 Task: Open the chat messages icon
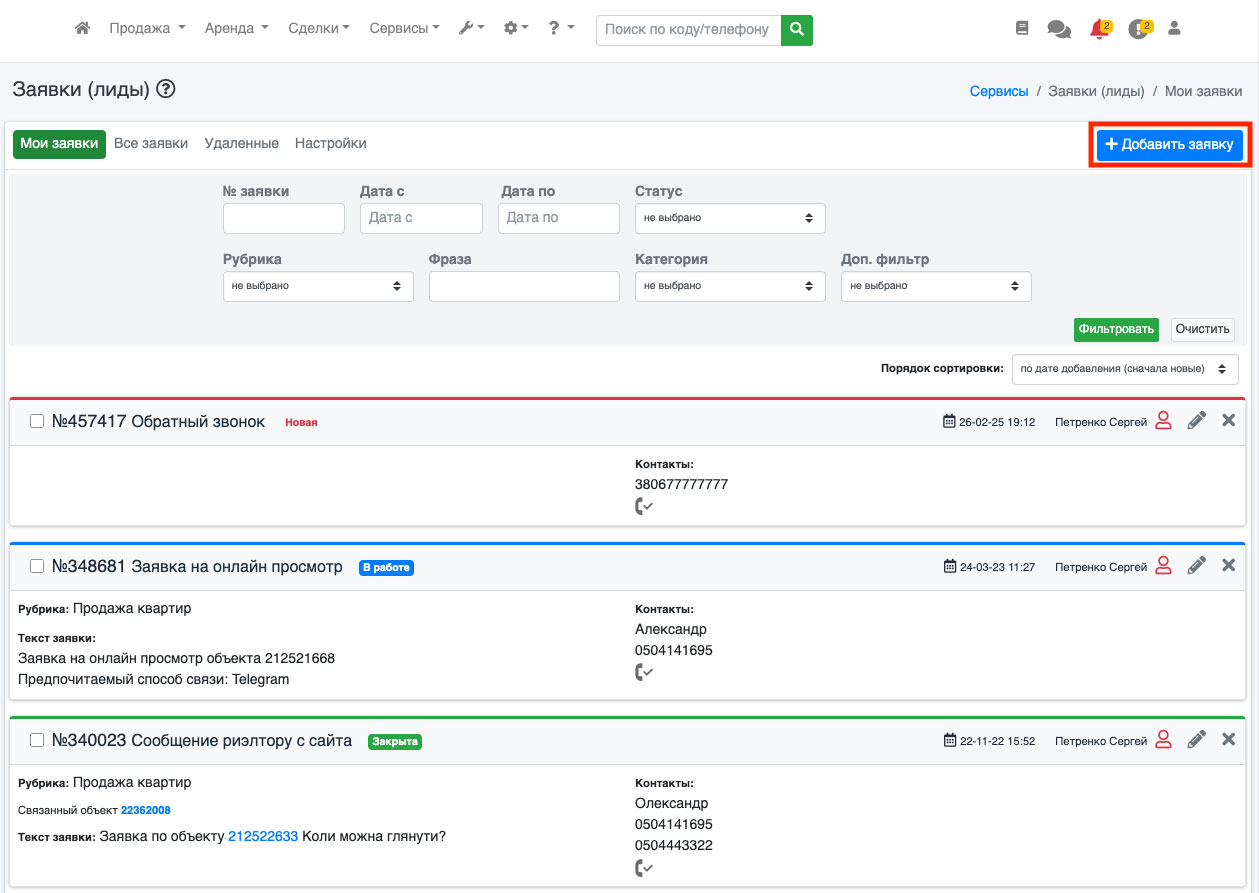(x=1058, y=30)
